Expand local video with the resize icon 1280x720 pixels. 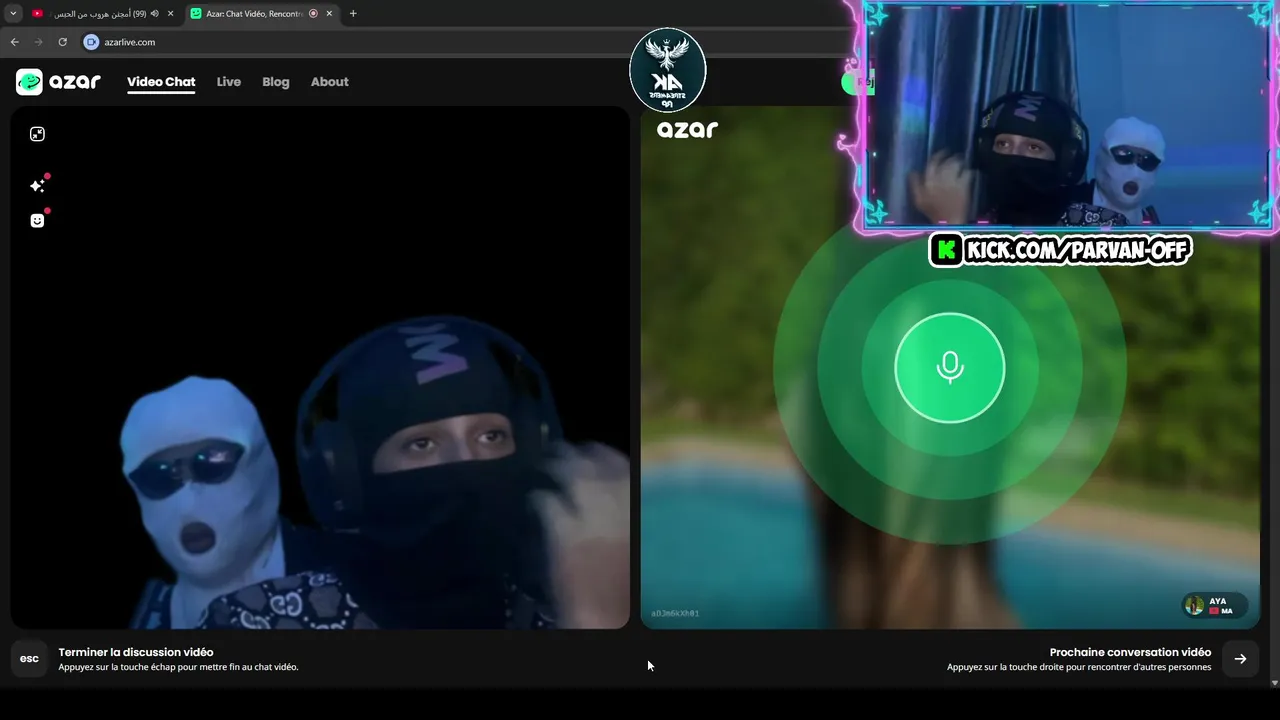point(37,134)
